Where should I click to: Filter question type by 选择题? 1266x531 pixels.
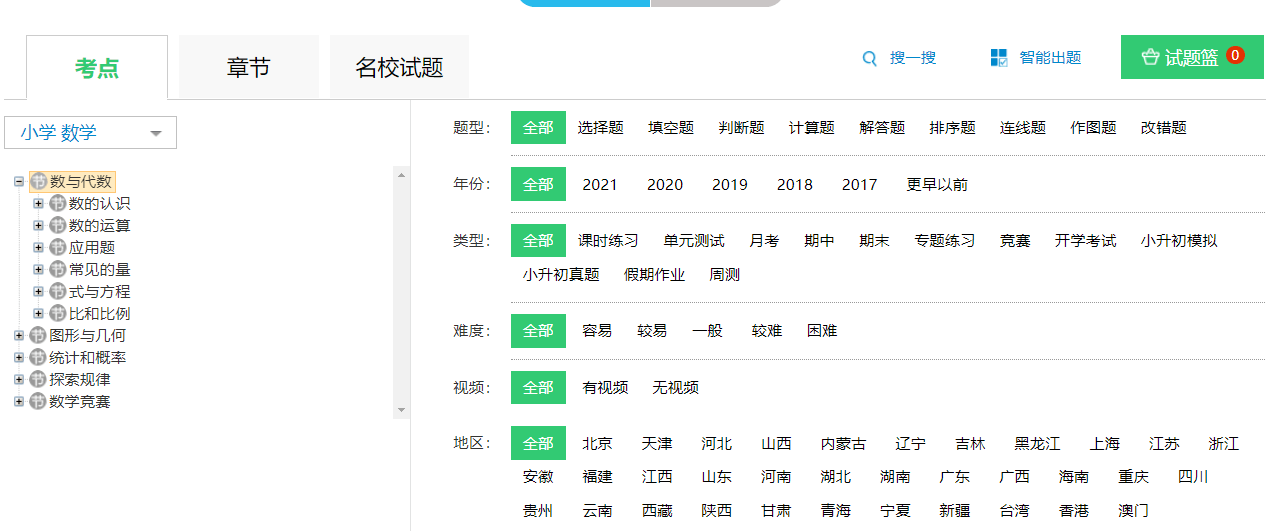600,128
